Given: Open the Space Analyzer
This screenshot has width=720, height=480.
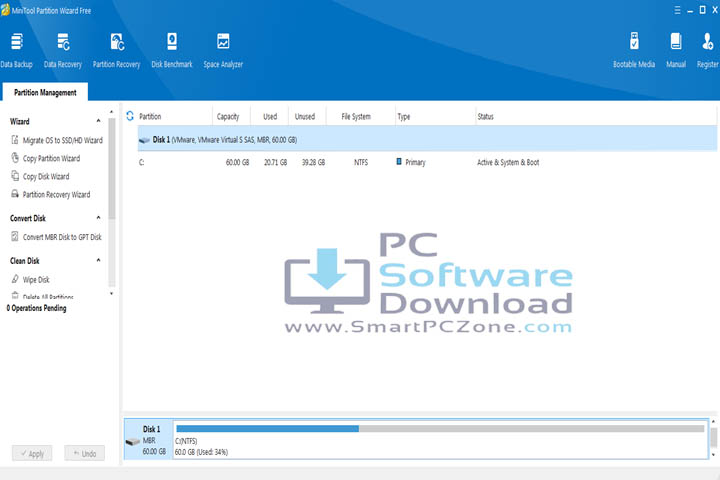Looking at the screenshot, I should click(223, 51).
